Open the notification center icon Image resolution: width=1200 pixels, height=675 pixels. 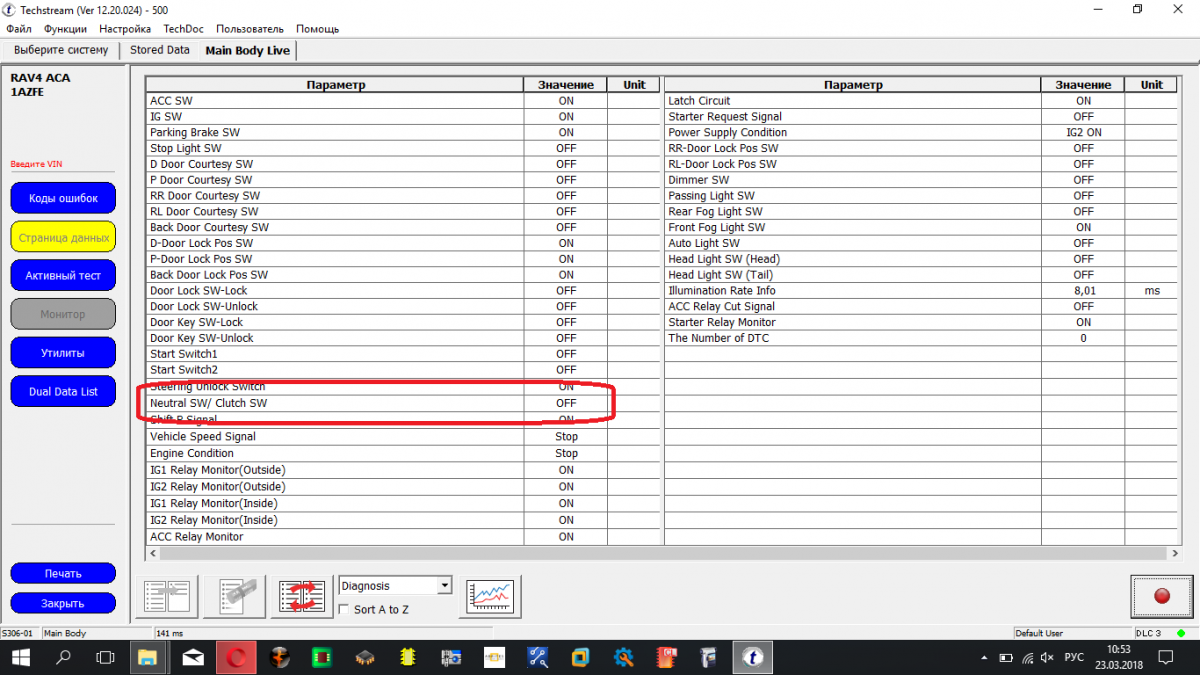[x=1166, y=657]
